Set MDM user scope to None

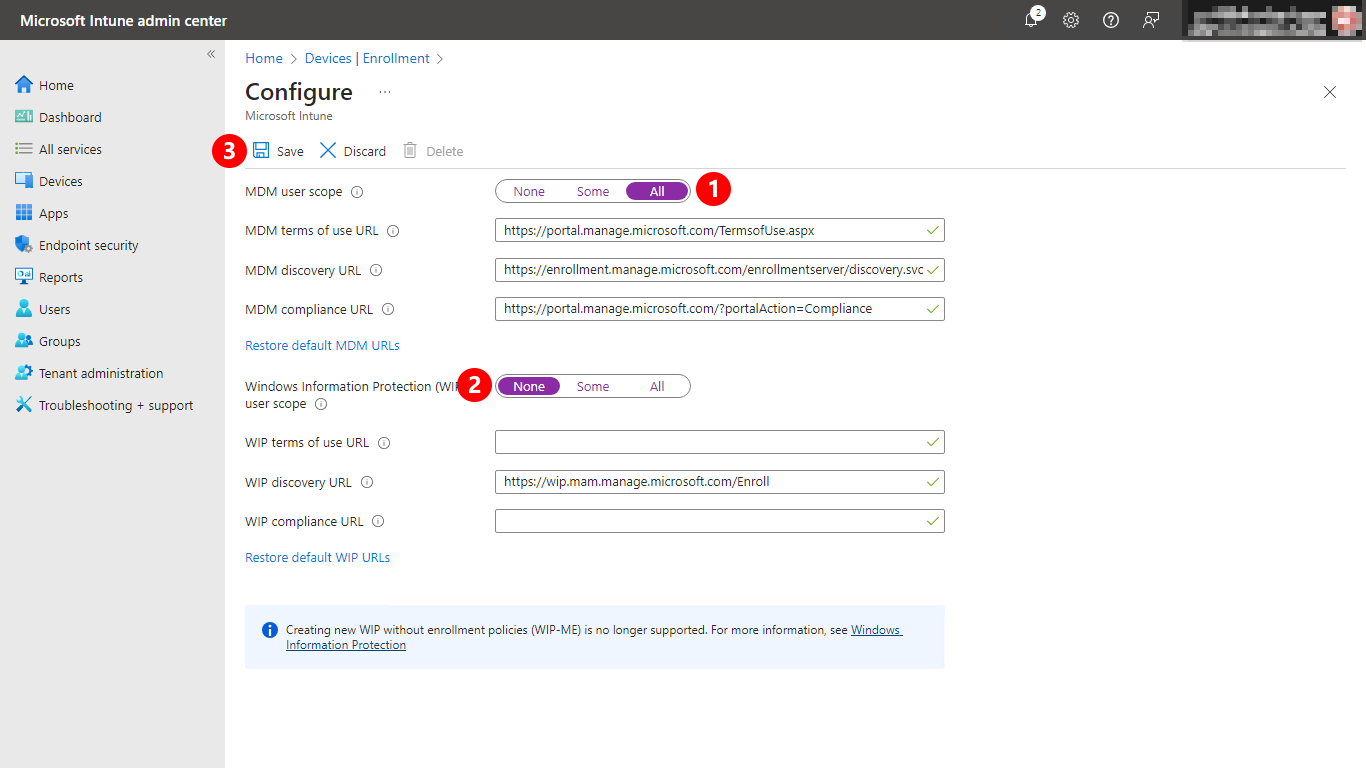[529, 191]
